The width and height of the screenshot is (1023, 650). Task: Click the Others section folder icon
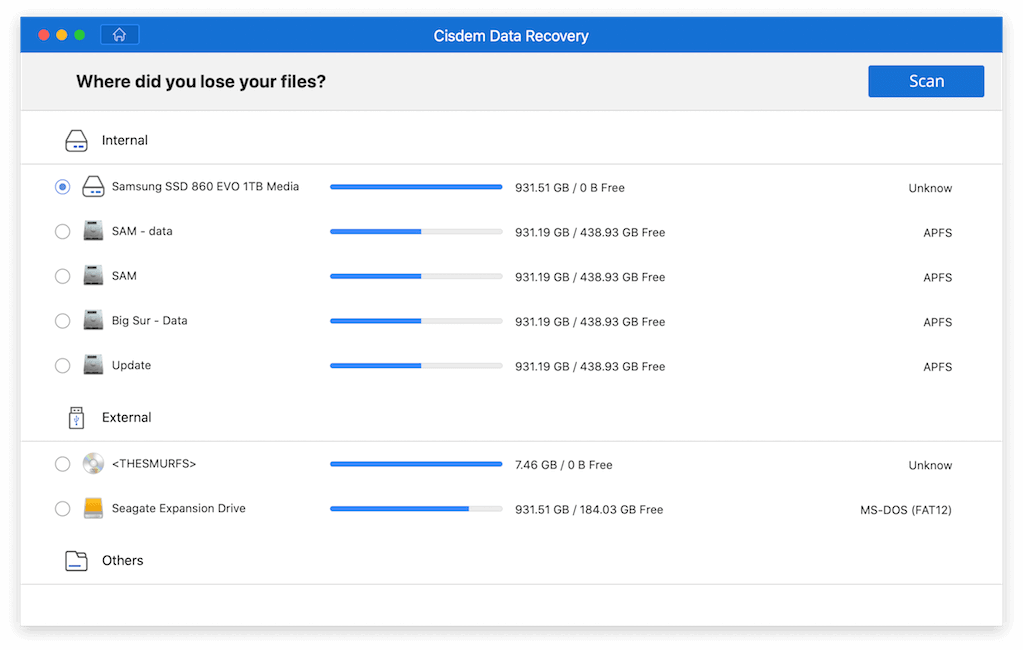click(x=76, y=560)
